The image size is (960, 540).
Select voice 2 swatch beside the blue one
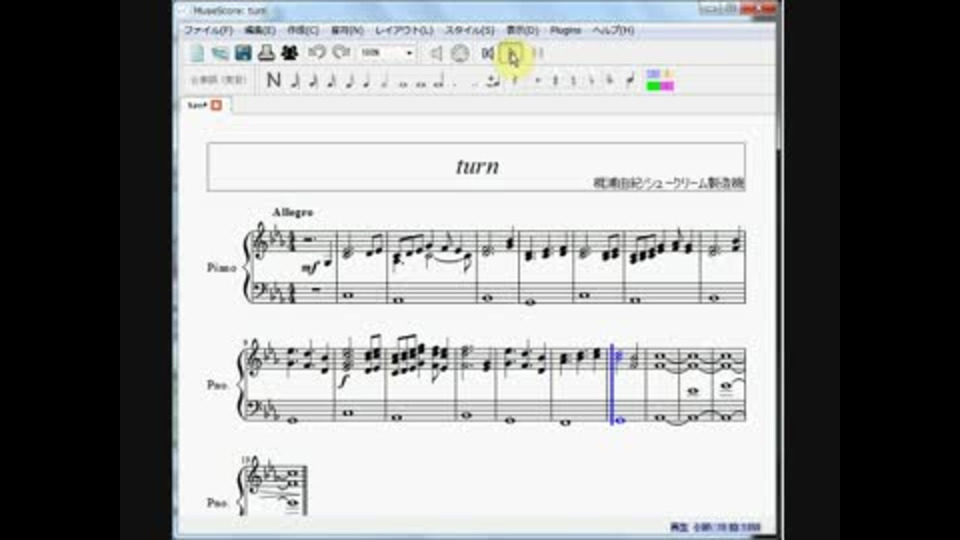point(667,75)
